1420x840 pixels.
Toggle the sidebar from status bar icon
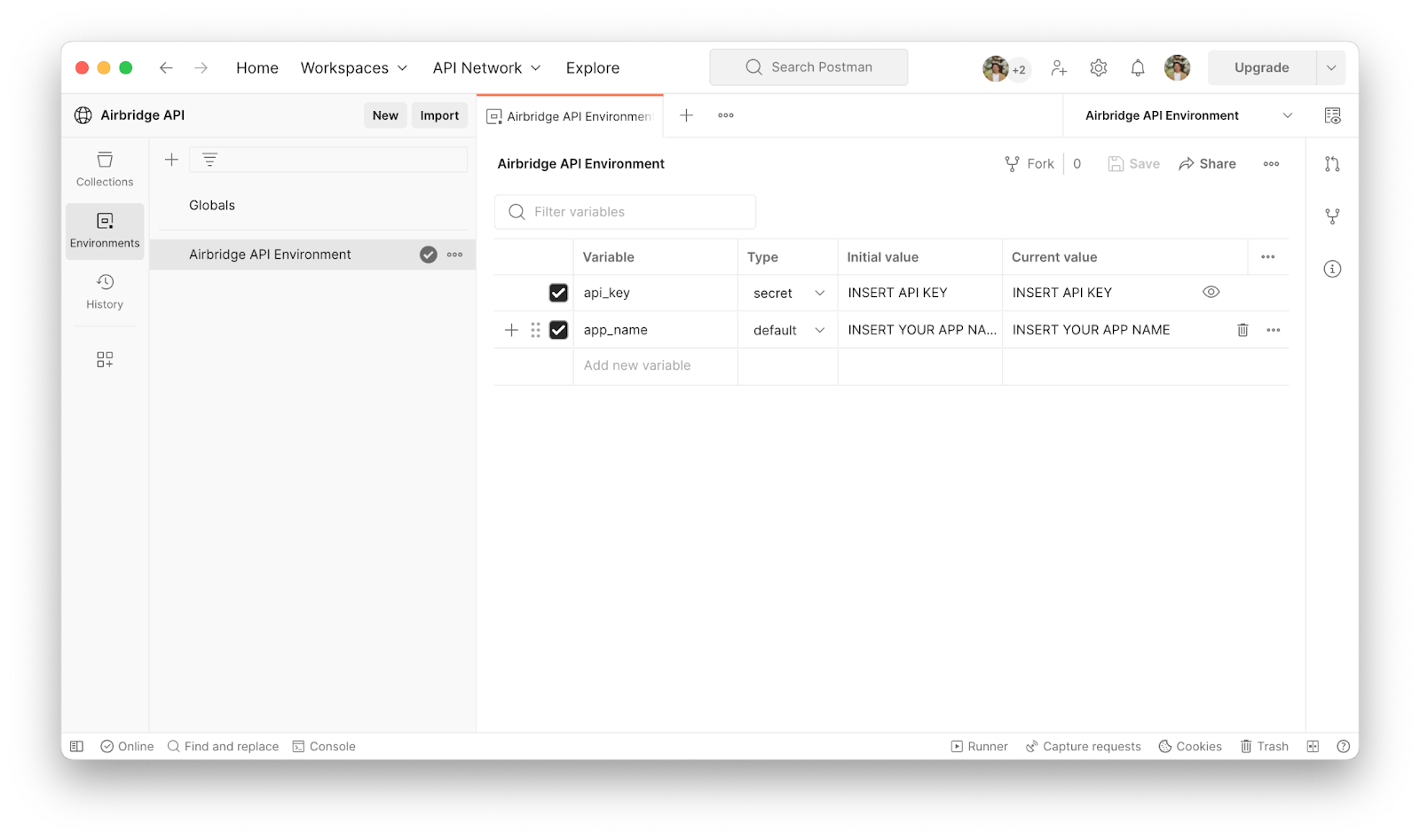click(77, 747)
